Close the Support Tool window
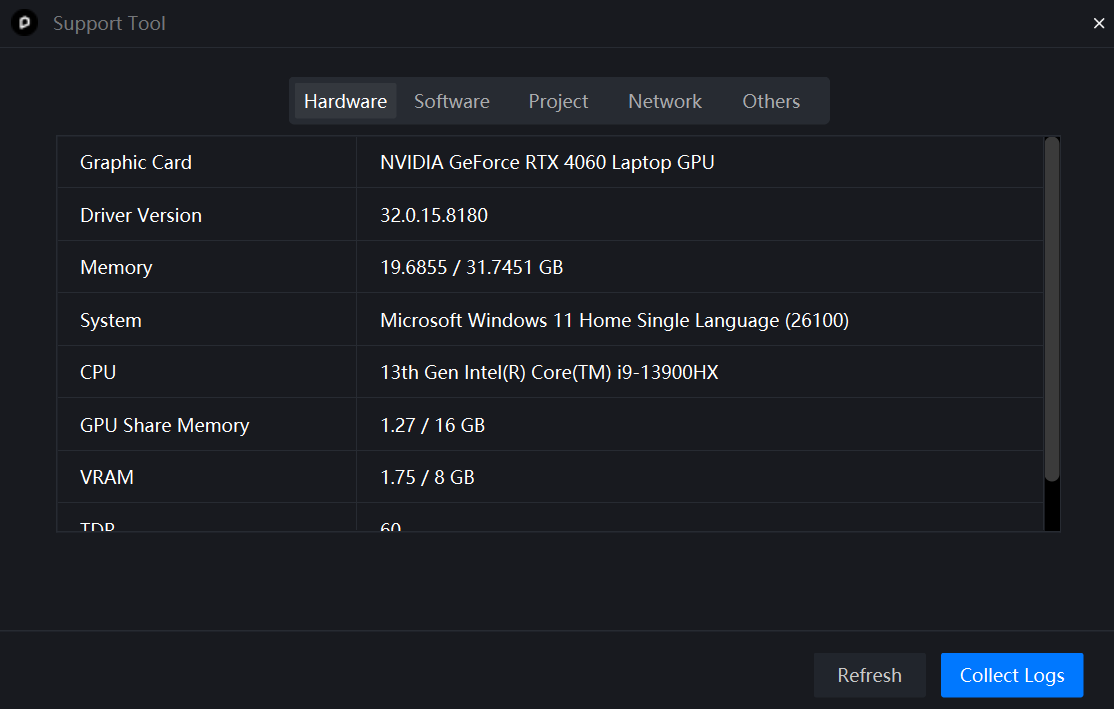The height and width of the screenshot is (709, 1114). [x=1098, y=22]
